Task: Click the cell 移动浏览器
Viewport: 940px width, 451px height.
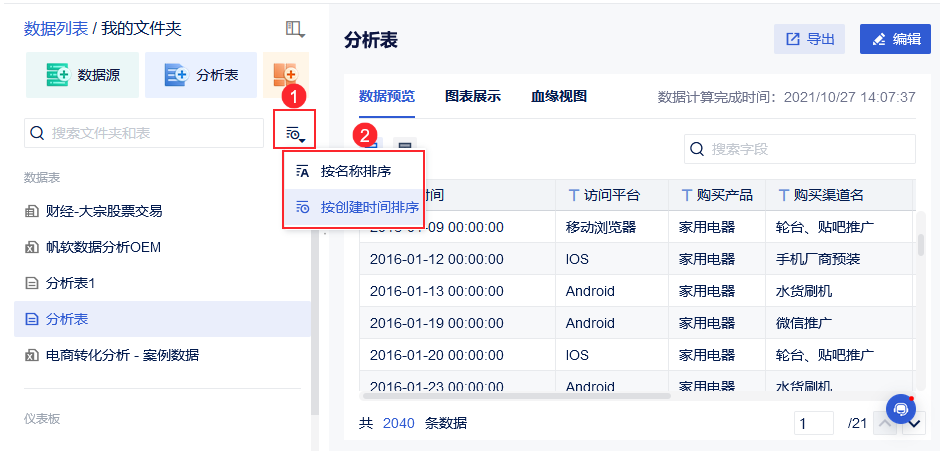Action: (612, 227)
